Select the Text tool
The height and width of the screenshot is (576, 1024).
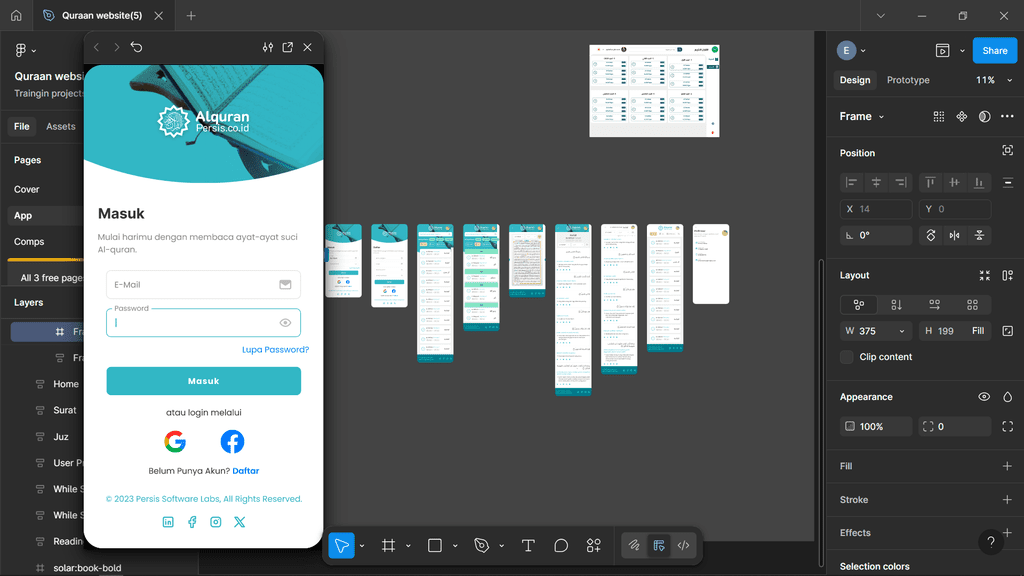point(528,545)
